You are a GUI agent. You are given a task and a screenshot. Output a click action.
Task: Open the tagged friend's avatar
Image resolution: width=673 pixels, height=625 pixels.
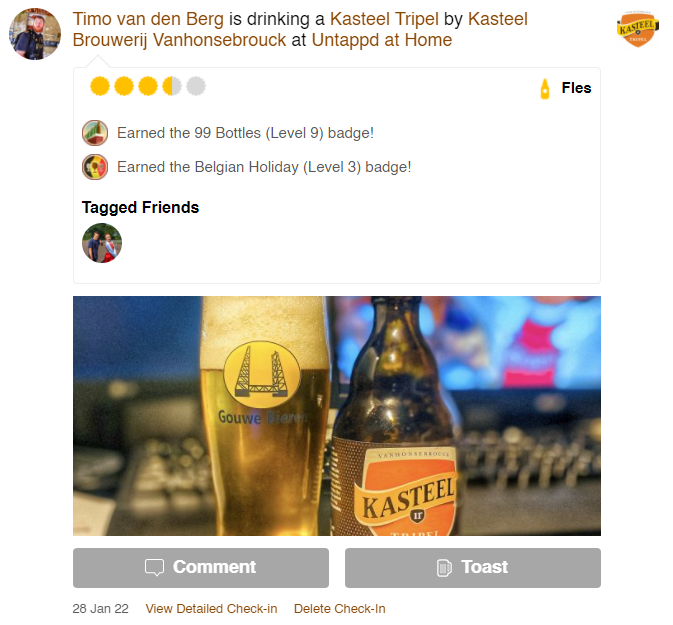[x=102, y=243]
